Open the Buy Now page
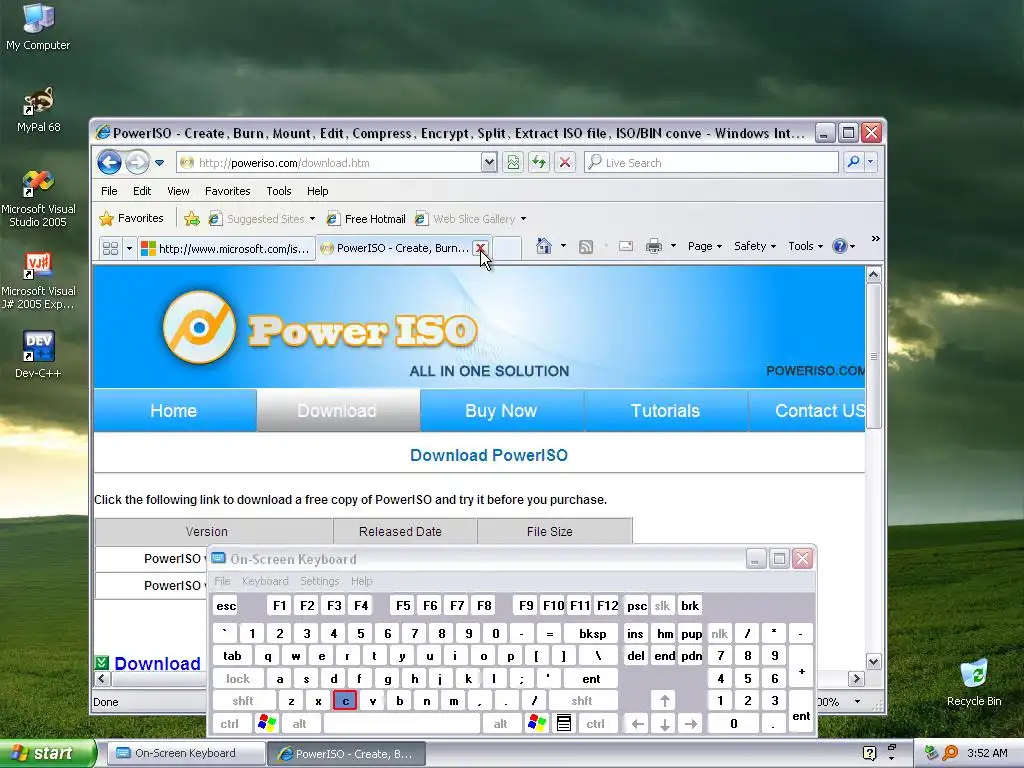 coord(501,411)
